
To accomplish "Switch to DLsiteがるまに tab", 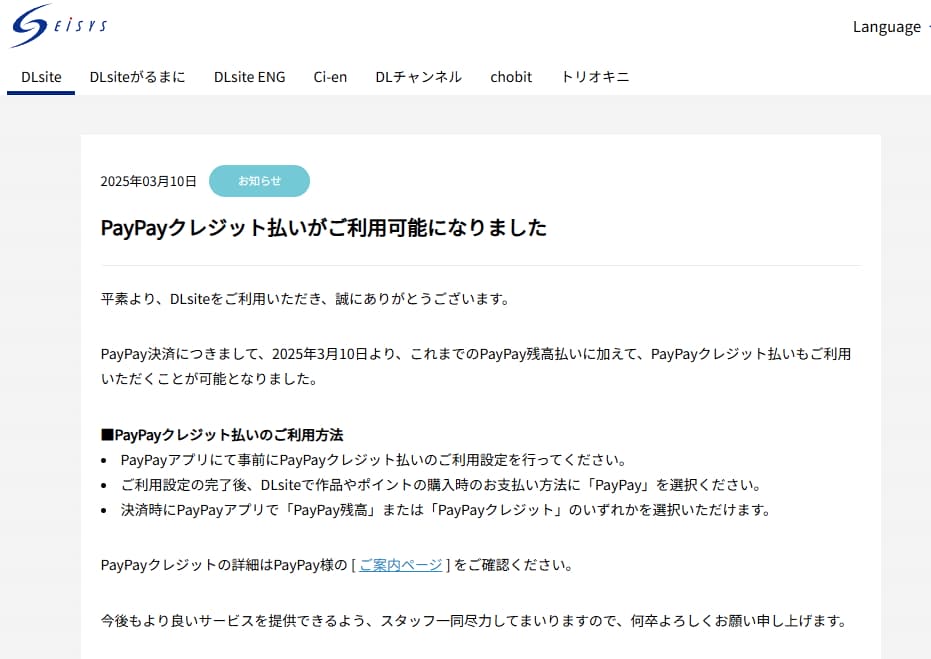I will (x=137, y=77).
